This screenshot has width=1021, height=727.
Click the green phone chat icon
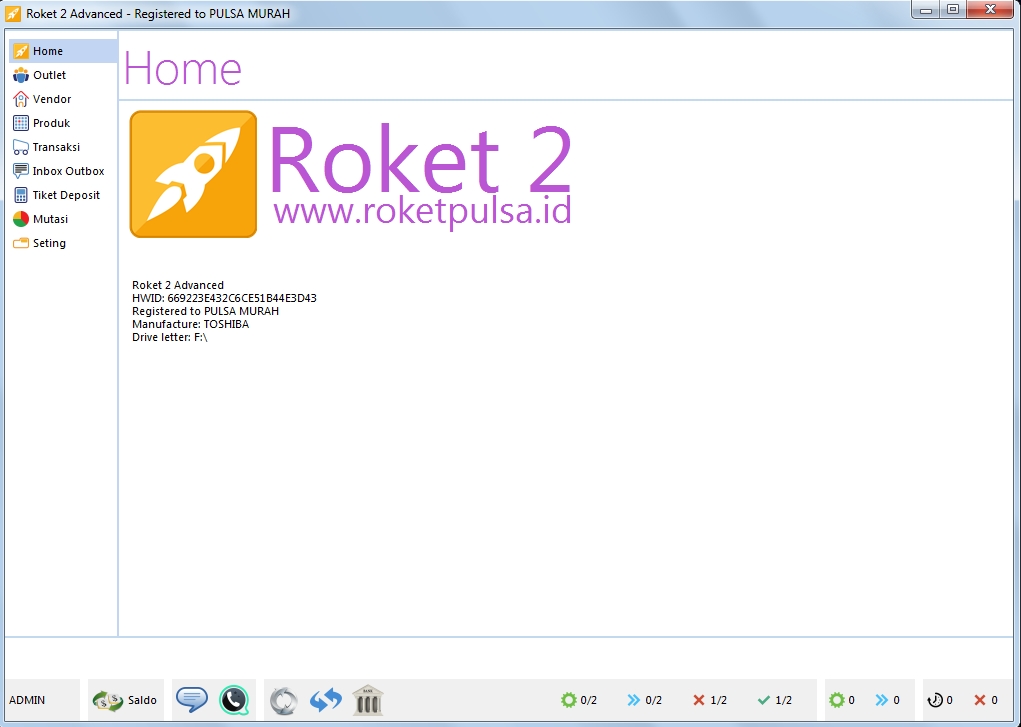click(234, 700)
